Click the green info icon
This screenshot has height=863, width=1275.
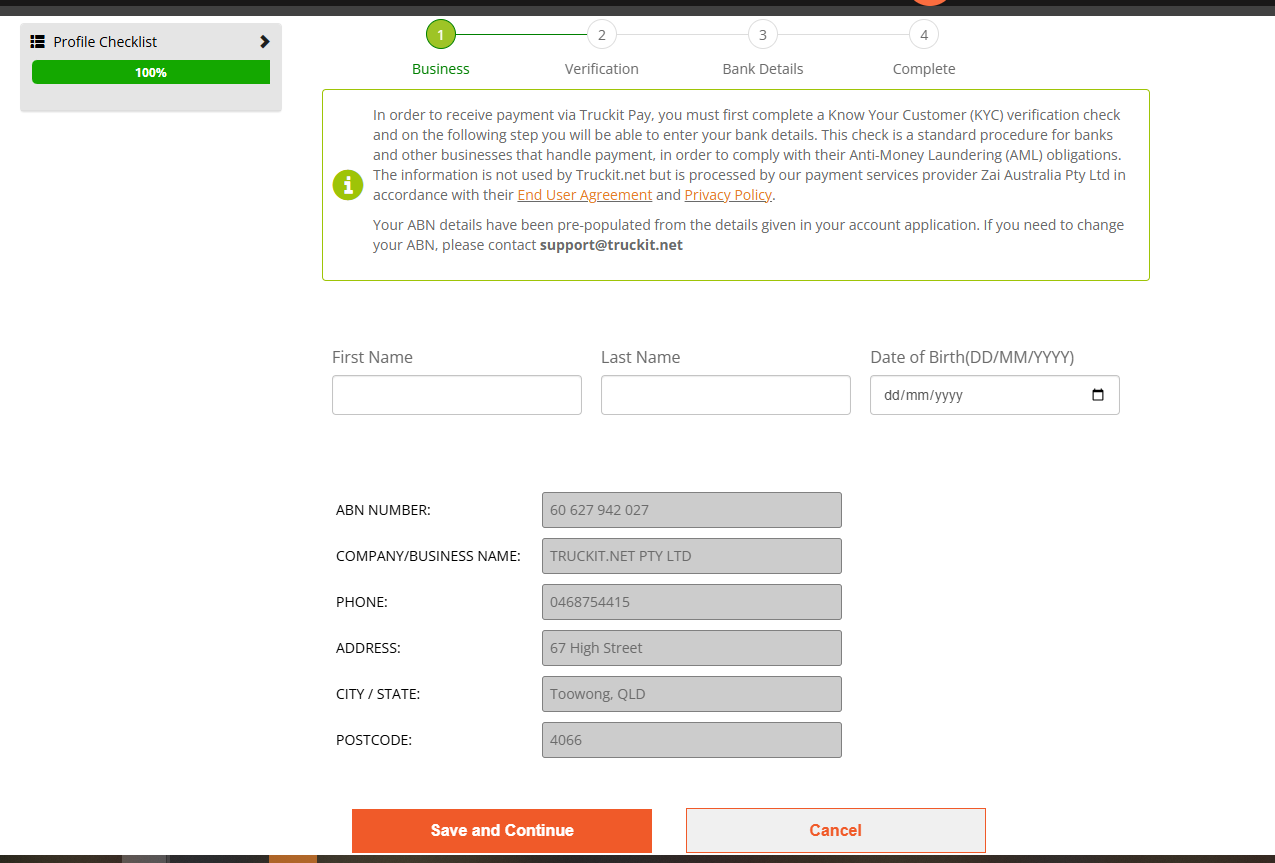(x=348, y=185)
